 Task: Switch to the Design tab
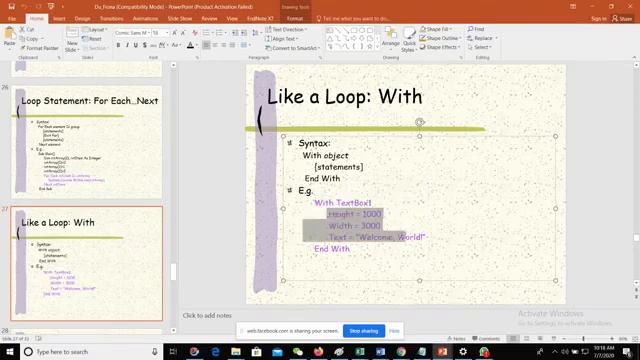(82, 18)
